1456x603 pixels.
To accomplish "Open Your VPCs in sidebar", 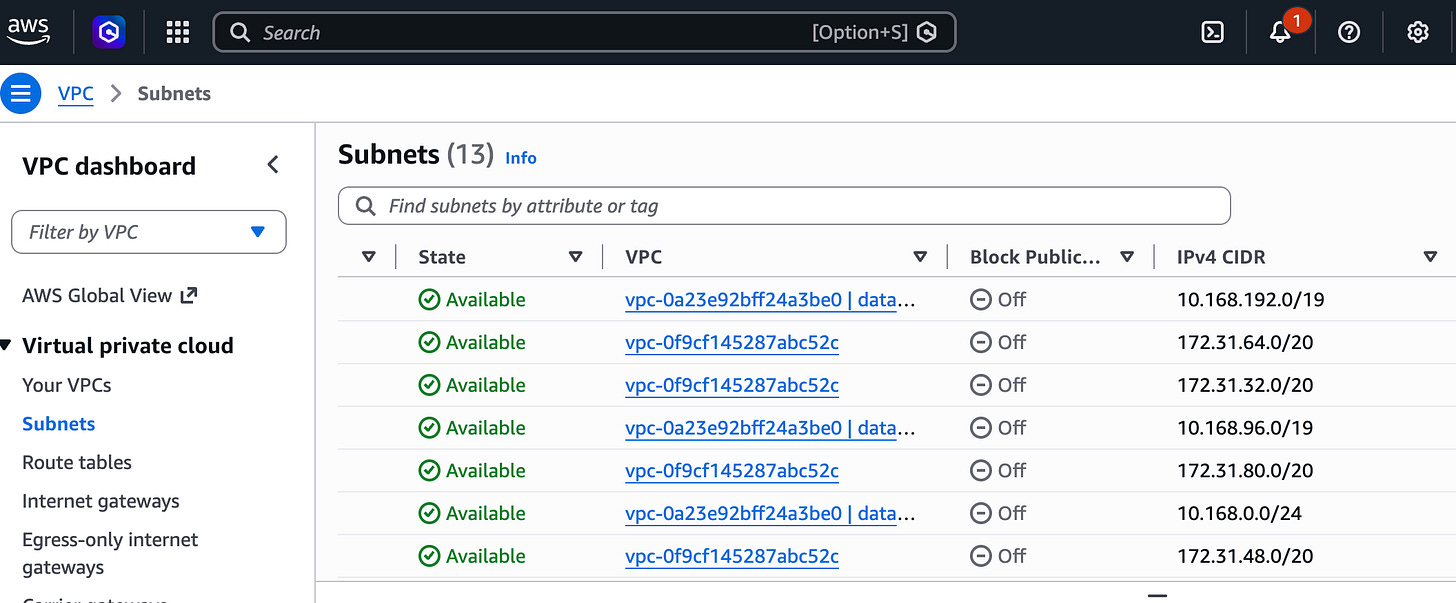I will click(67, 385).
